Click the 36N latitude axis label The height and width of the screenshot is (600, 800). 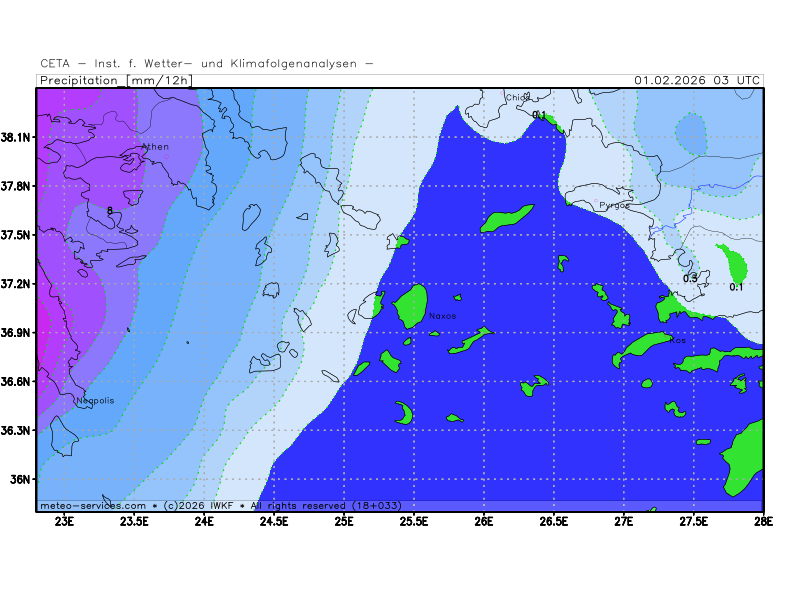point(22,479)
